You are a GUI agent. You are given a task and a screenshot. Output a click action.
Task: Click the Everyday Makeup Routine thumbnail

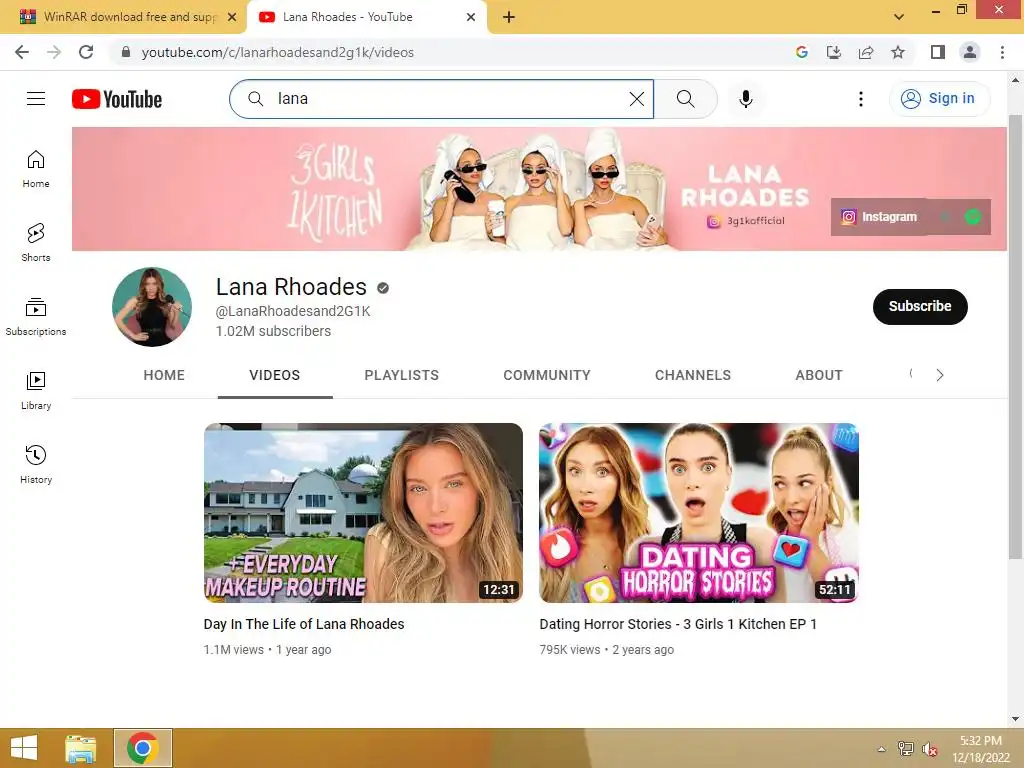point(363,513)
